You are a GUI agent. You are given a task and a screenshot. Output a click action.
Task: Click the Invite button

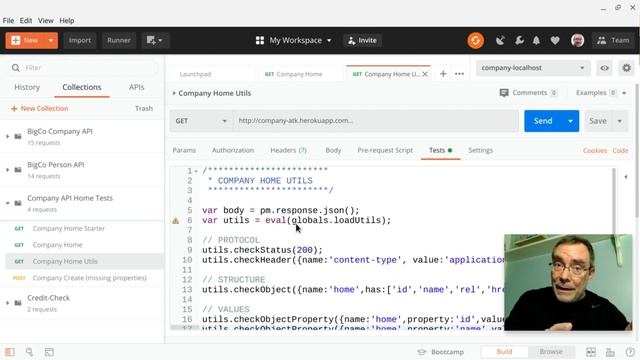[362, 40]
